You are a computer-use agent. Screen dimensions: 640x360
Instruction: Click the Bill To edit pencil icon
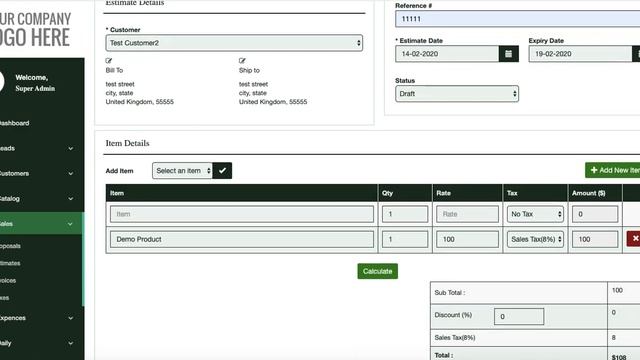[x=109, y=61]
